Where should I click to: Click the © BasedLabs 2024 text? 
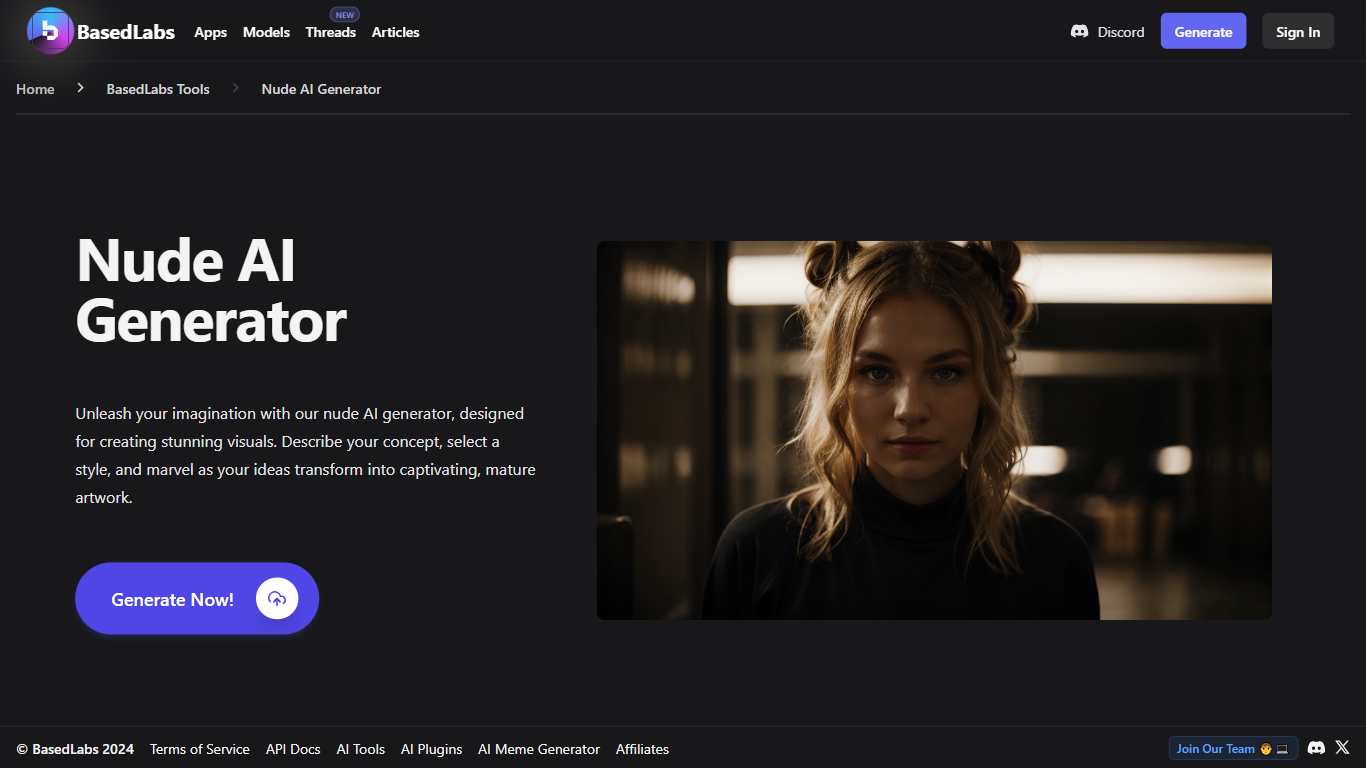click(75, 749)
